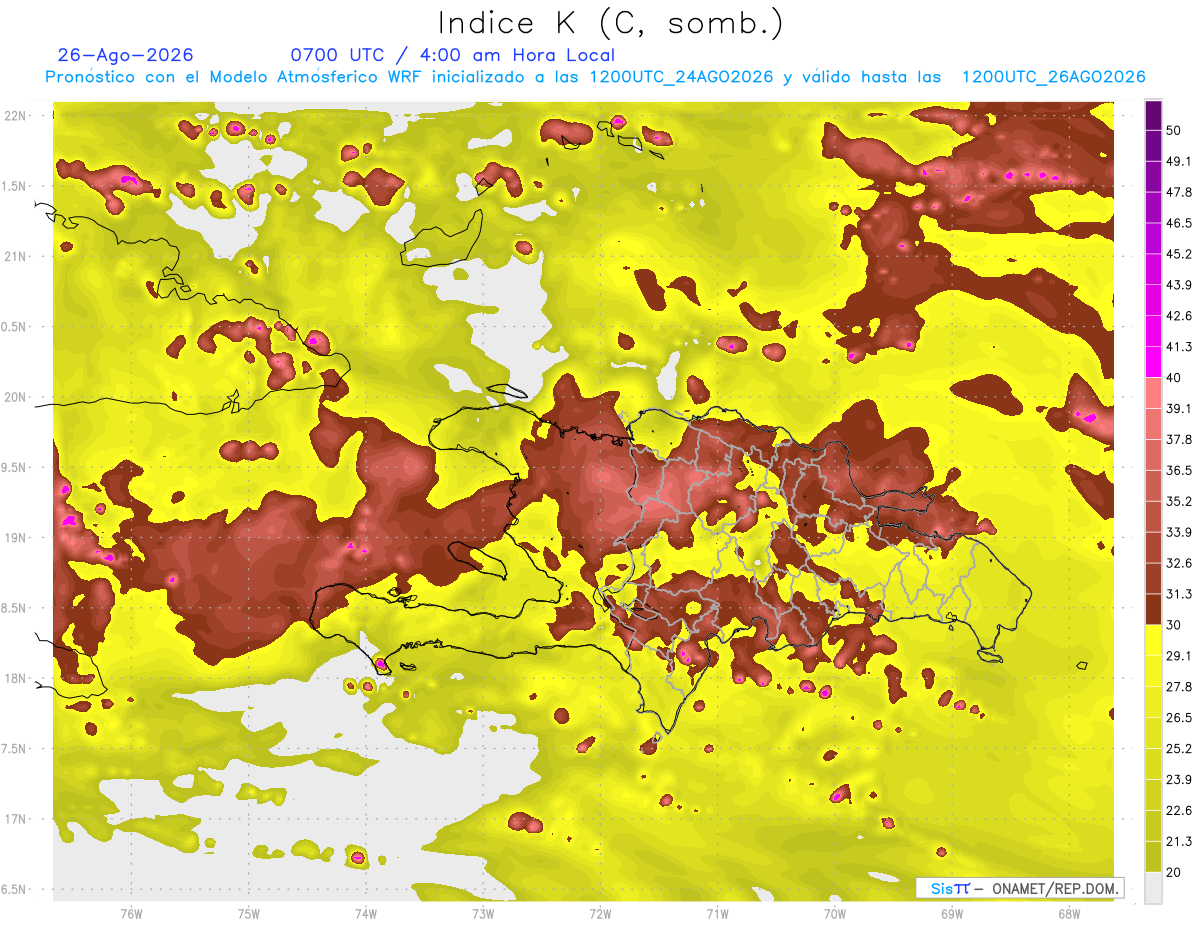The height and width of the screenshot is (927, 1200).
Task: Click the colorbar value "31.3"
Action: [x=1179, y=594]
